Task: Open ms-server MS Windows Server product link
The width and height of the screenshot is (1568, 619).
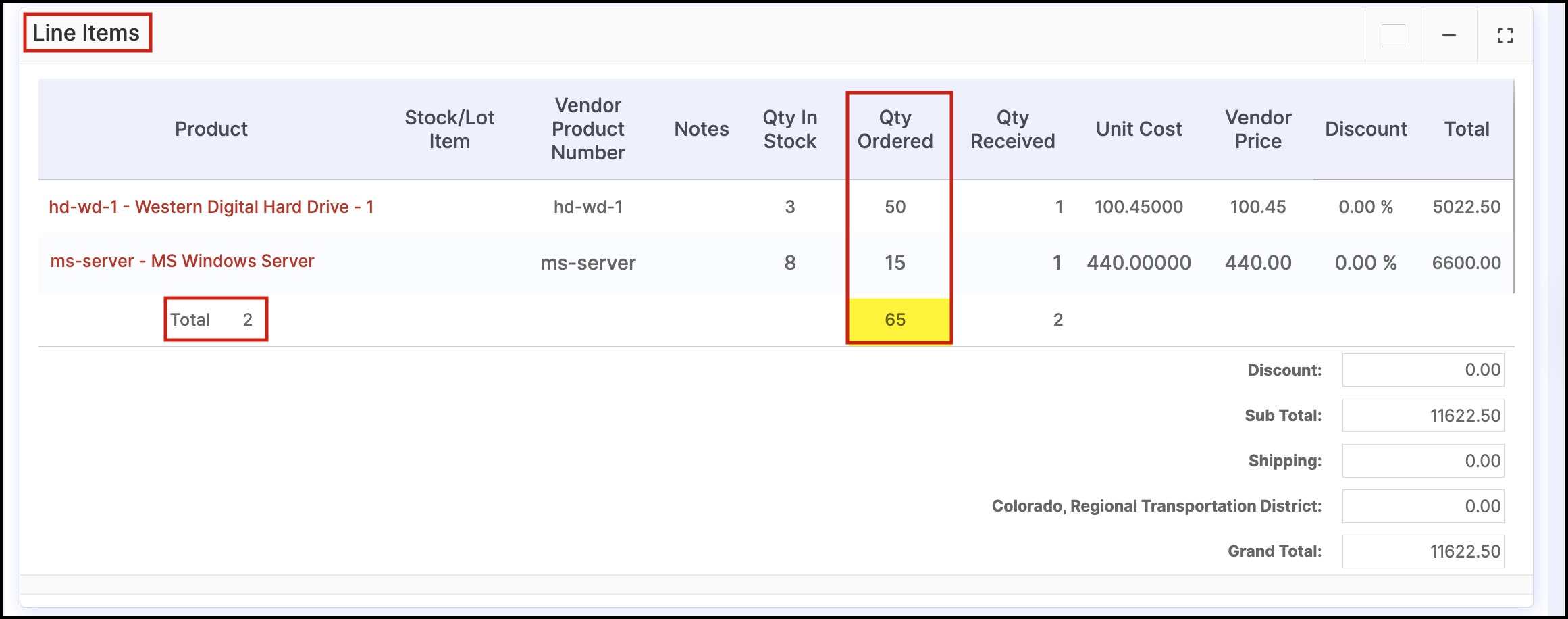Action: click(x=182, y=261)
